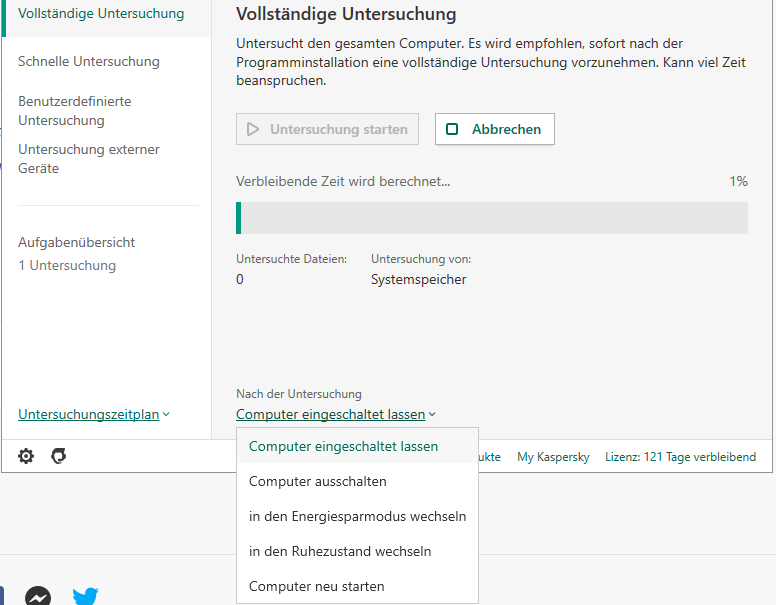Screen dimensions: 776x605
Task: Select in den Ruhezustand wechseln
Action: coord(339,551)
